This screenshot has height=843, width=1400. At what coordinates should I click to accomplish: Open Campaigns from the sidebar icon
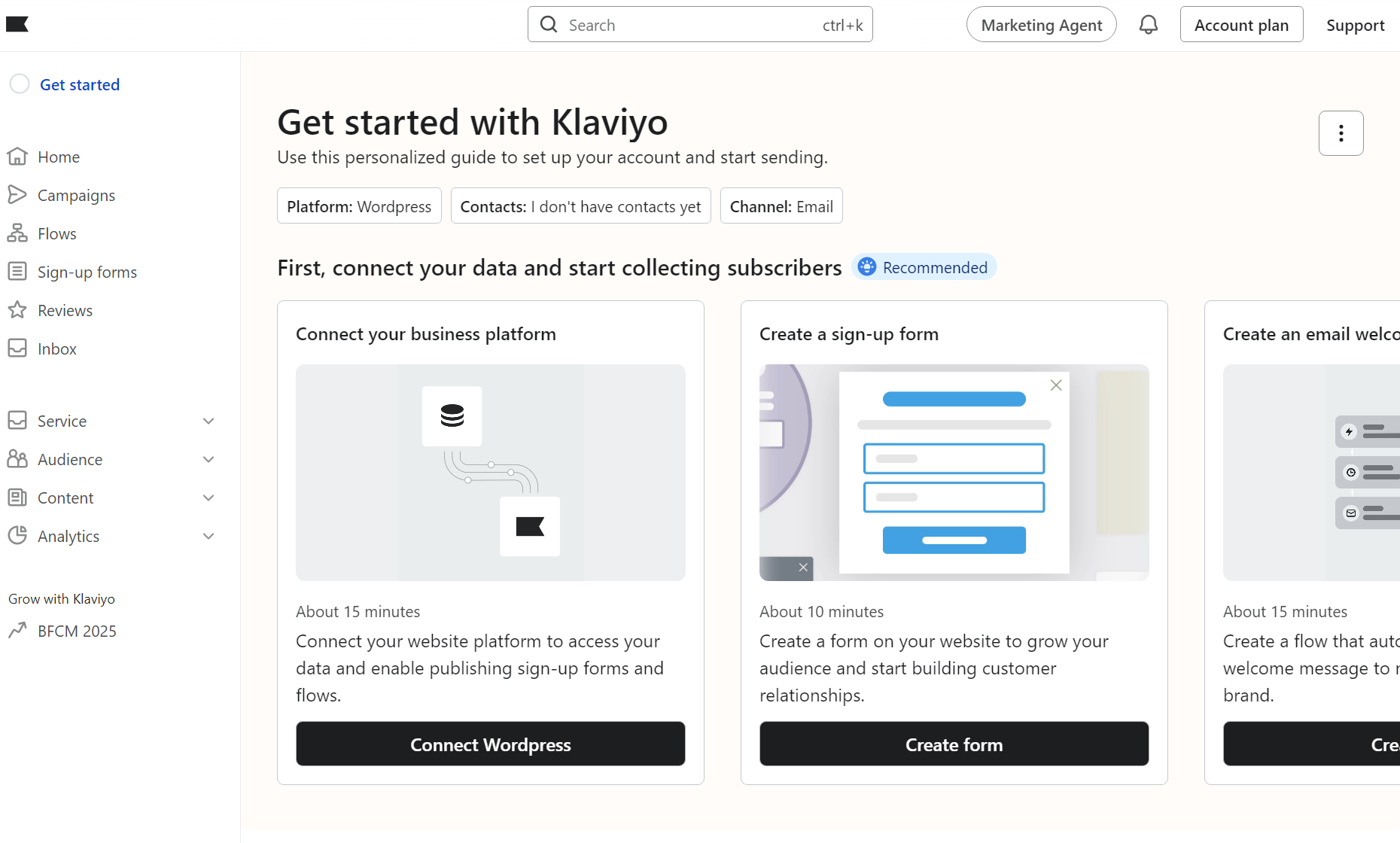click(19, 195)
